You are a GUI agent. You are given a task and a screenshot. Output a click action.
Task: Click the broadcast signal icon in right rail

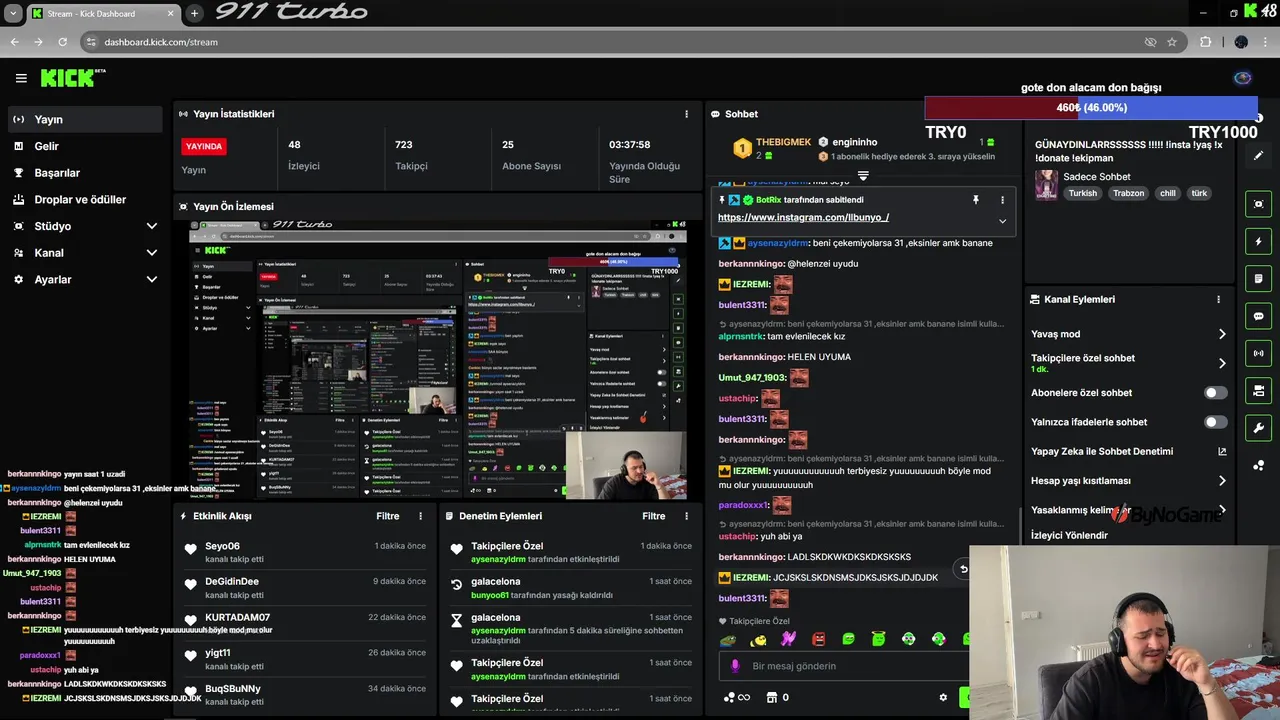[1258, 353]
